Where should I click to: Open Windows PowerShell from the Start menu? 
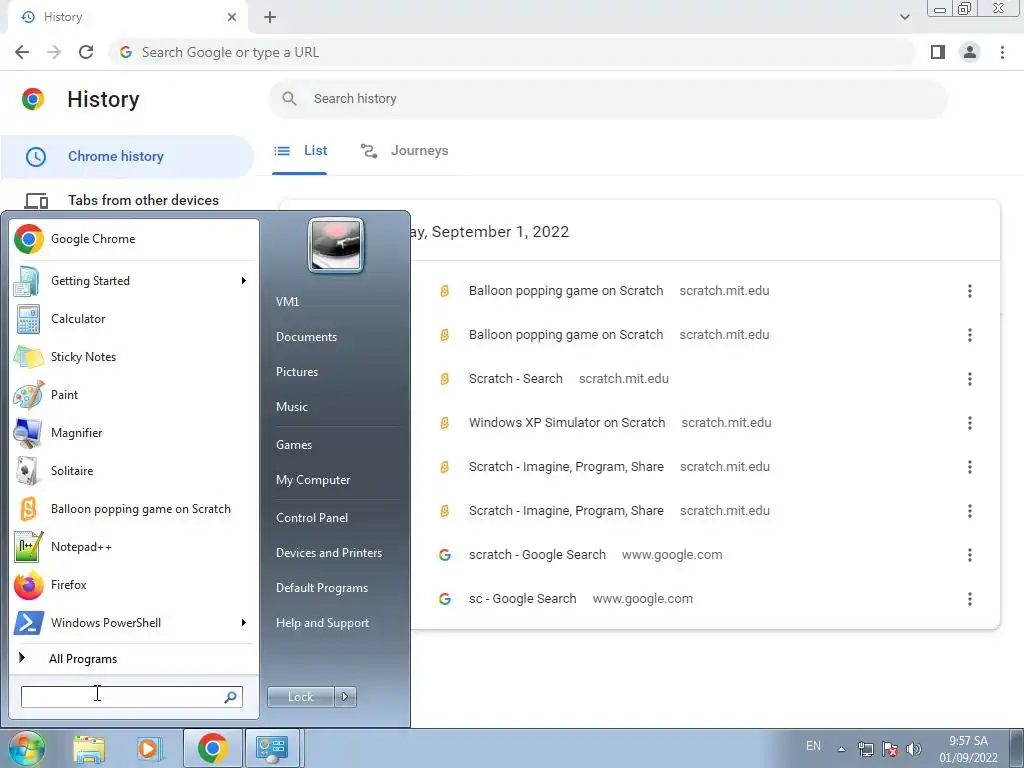pos(134,622)
